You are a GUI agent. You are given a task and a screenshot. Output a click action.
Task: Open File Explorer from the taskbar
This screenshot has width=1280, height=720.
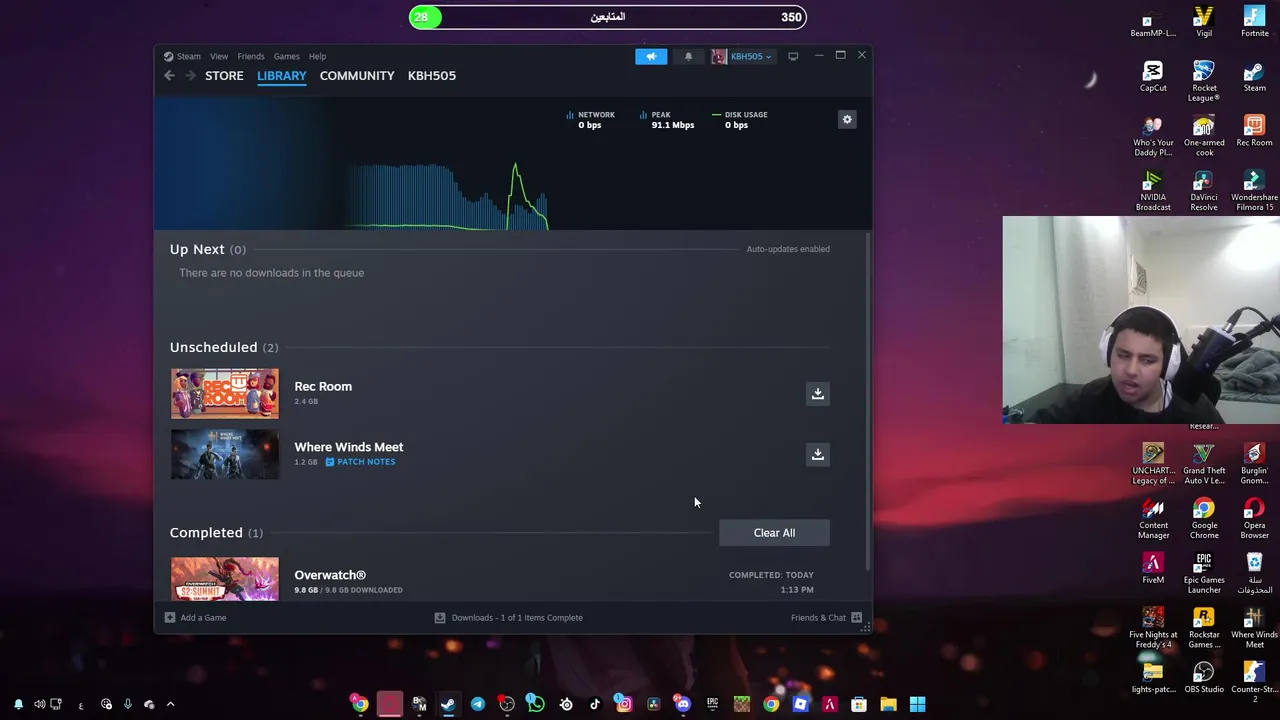click(888, 704)
